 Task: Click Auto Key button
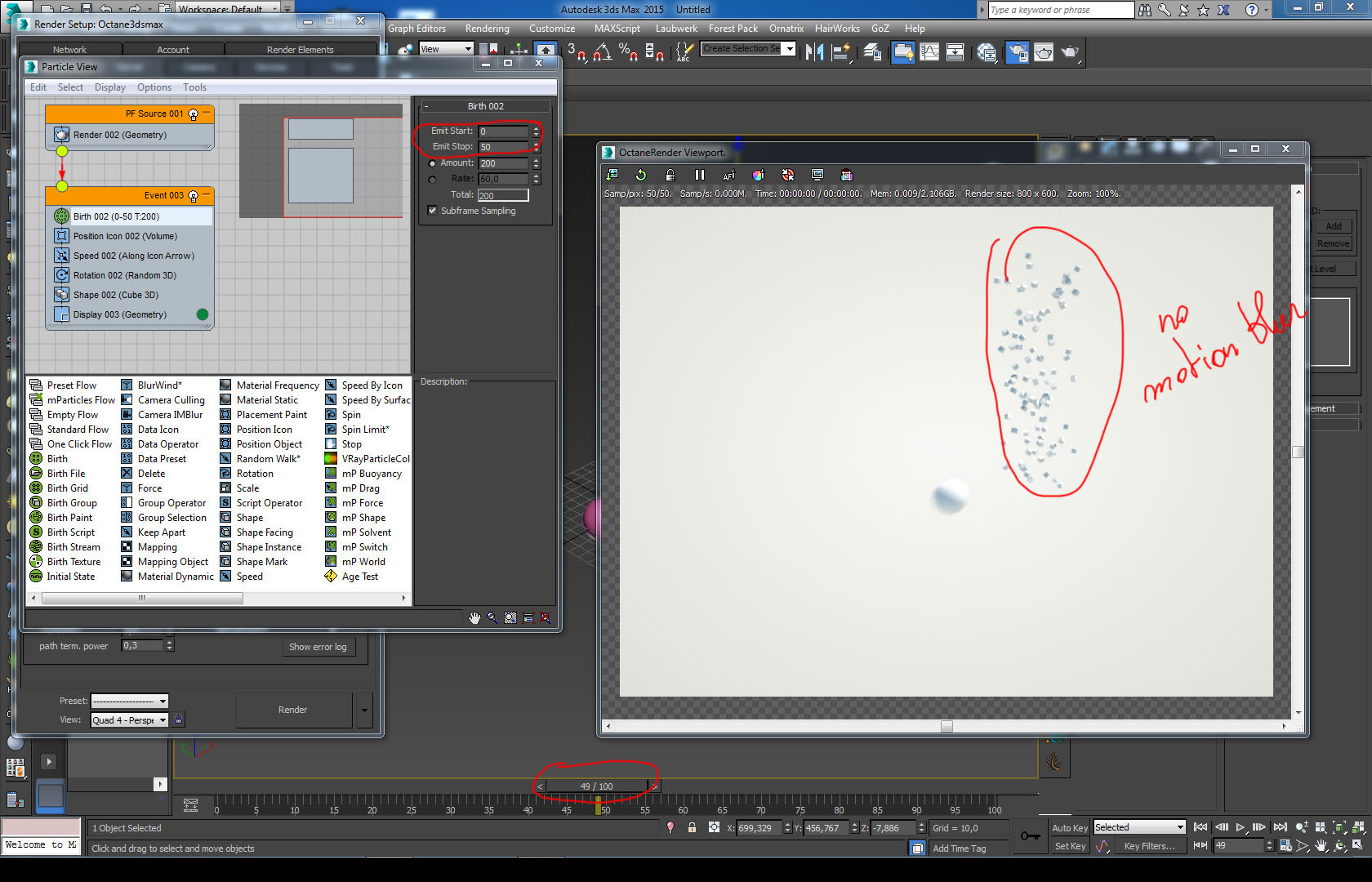(1069, 827)
